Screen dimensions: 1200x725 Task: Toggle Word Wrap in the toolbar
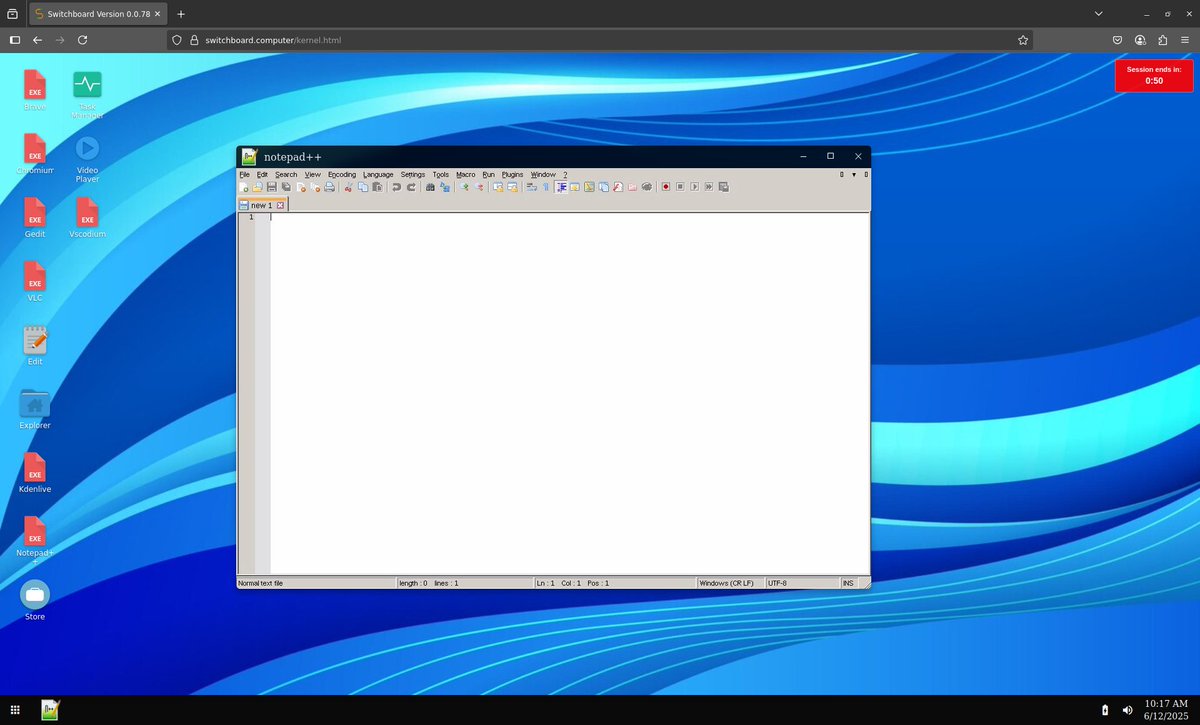(x=531, y=187)
